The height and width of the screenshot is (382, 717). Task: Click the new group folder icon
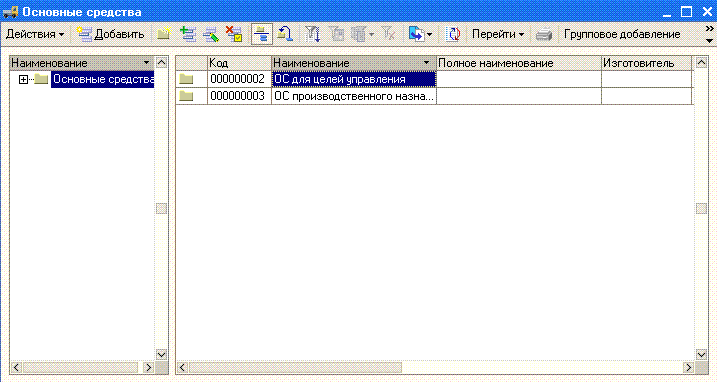click(x=164, y=34)
